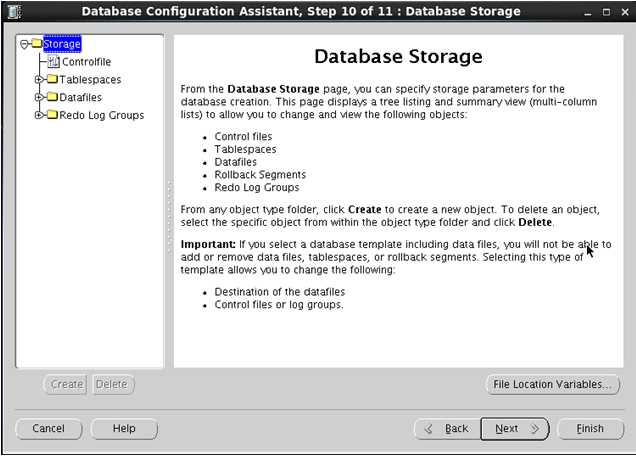
Task: Select the Controlfile tree item
Action: (x=86, y=62)
